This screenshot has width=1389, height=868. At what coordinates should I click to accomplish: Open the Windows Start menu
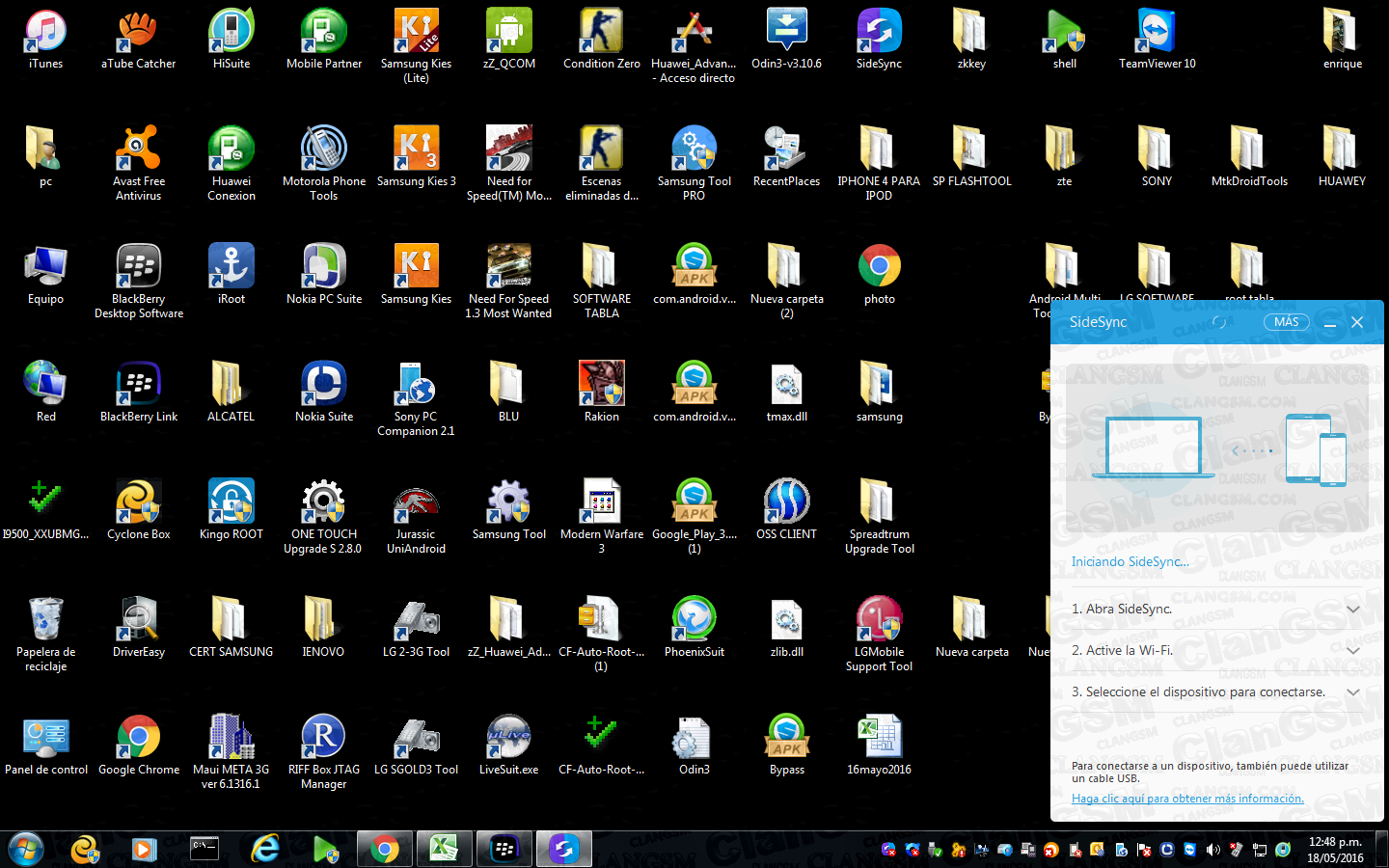coord(26,850)
